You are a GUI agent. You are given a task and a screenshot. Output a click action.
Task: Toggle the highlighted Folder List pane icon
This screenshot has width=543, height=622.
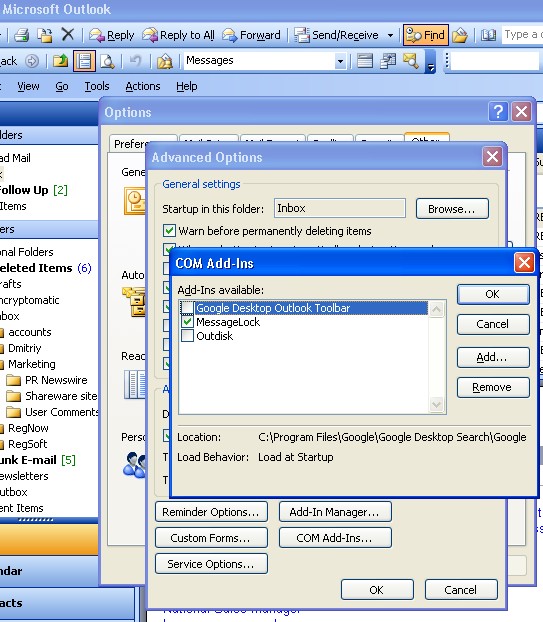click(84, 61)
